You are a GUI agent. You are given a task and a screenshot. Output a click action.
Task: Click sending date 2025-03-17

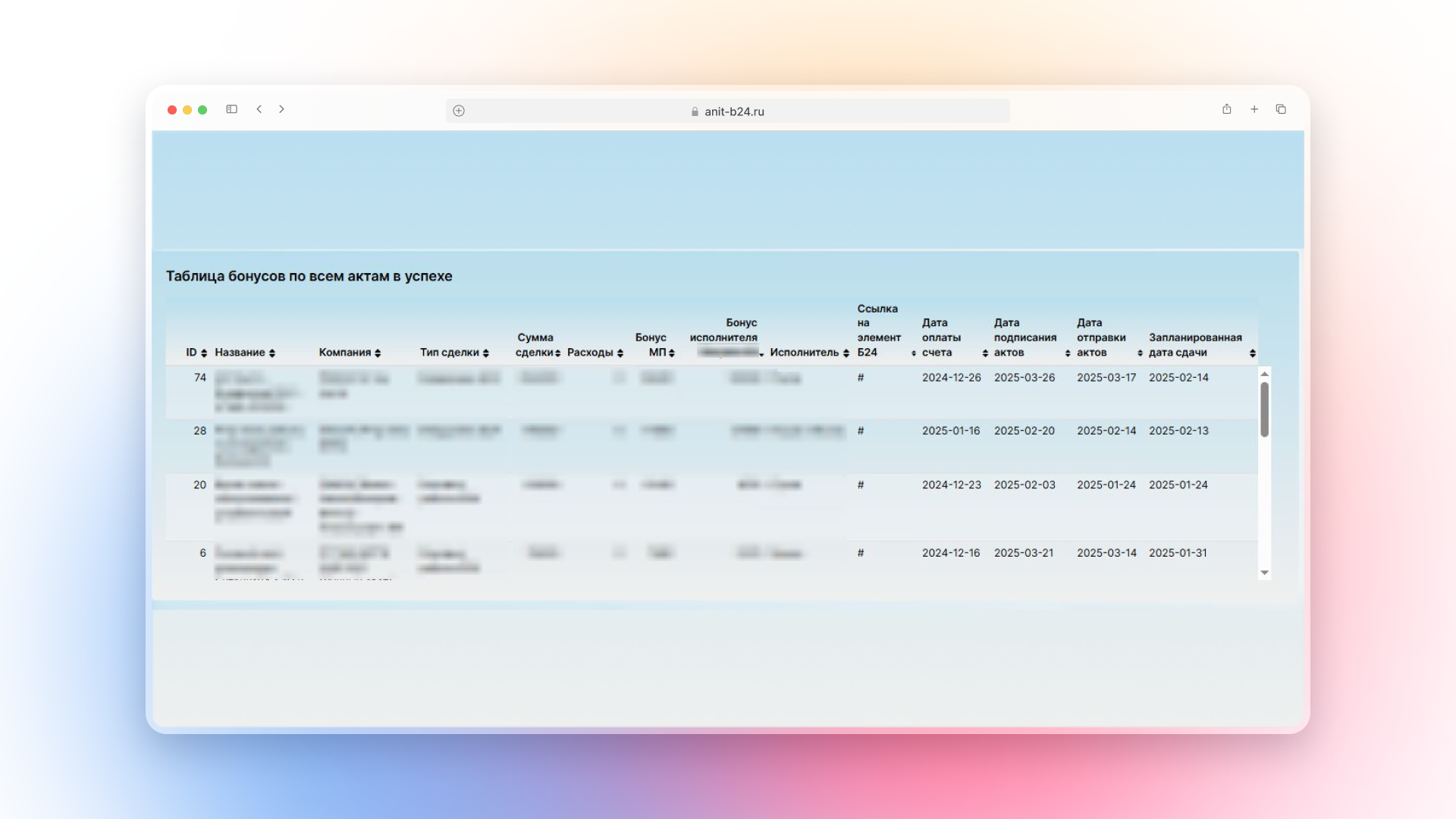tap(1106, 378)
